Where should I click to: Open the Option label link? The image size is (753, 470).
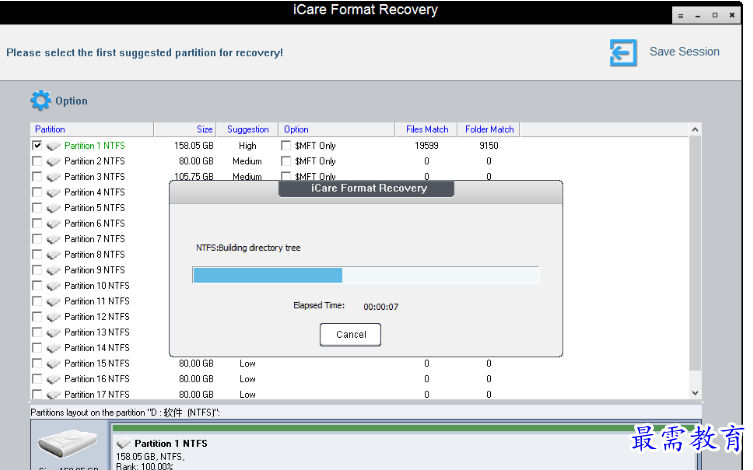(x=71, y=101)
